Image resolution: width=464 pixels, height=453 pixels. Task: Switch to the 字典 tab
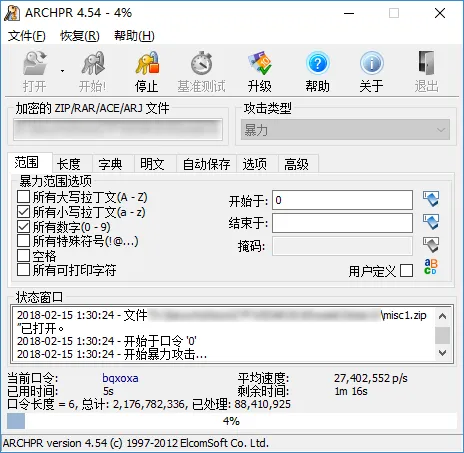[x=110, y=164]
